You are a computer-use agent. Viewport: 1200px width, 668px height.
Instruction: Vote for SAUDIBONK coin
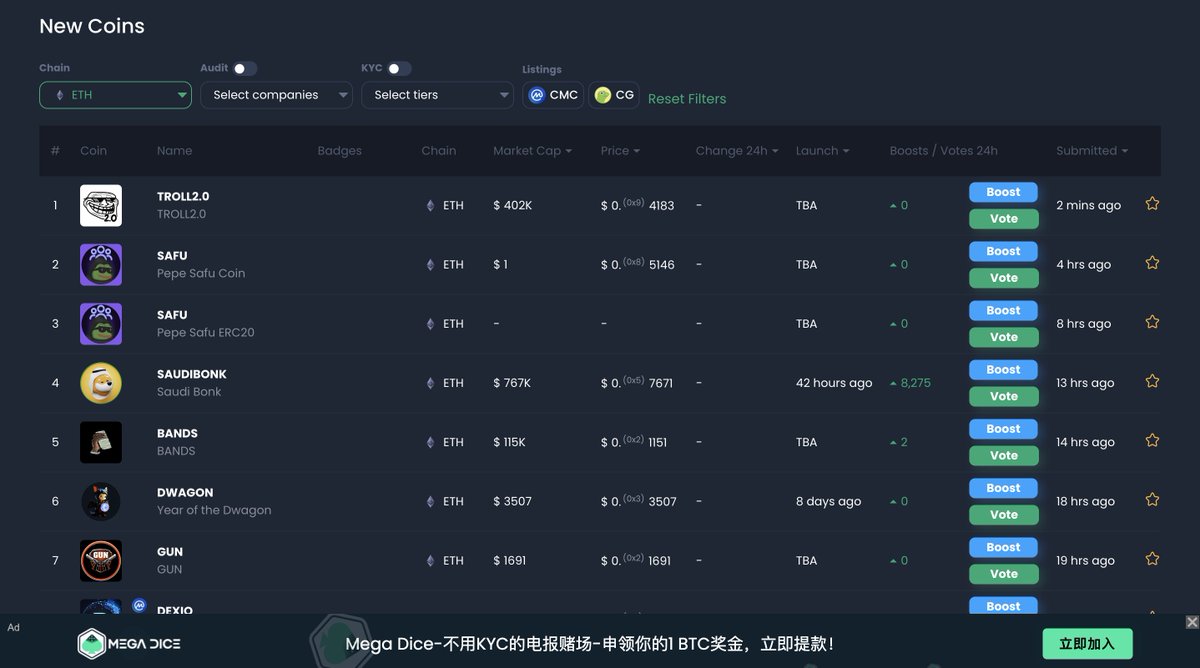[1003, 396]
